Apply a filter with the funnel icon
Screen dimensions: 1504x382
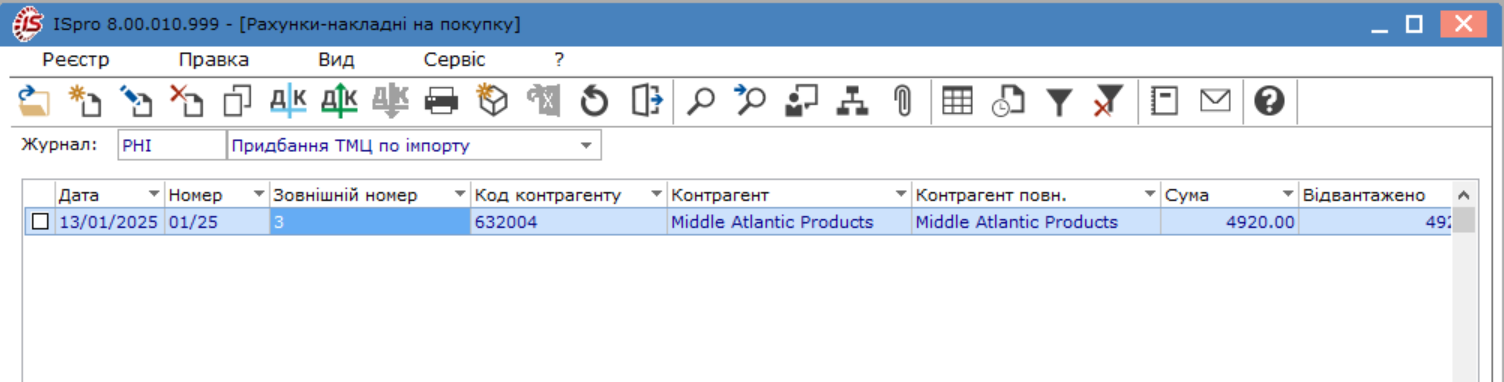click(x=1059, y=101)
